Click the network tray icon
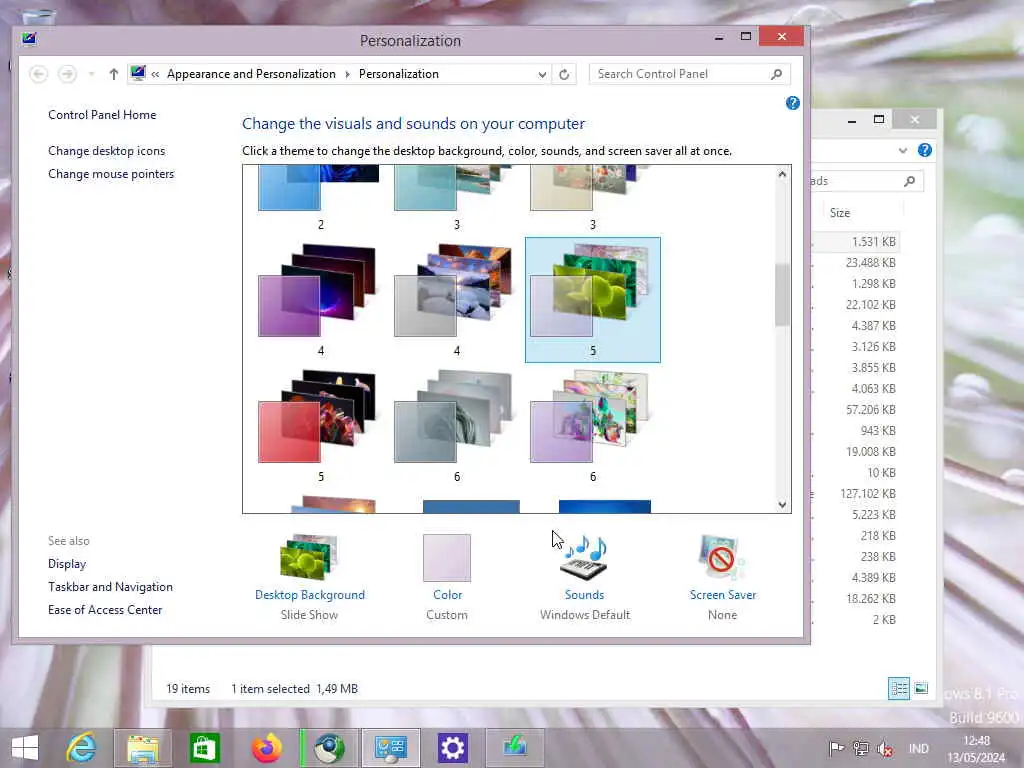The image size is (1024, 768). pos(861,748)
